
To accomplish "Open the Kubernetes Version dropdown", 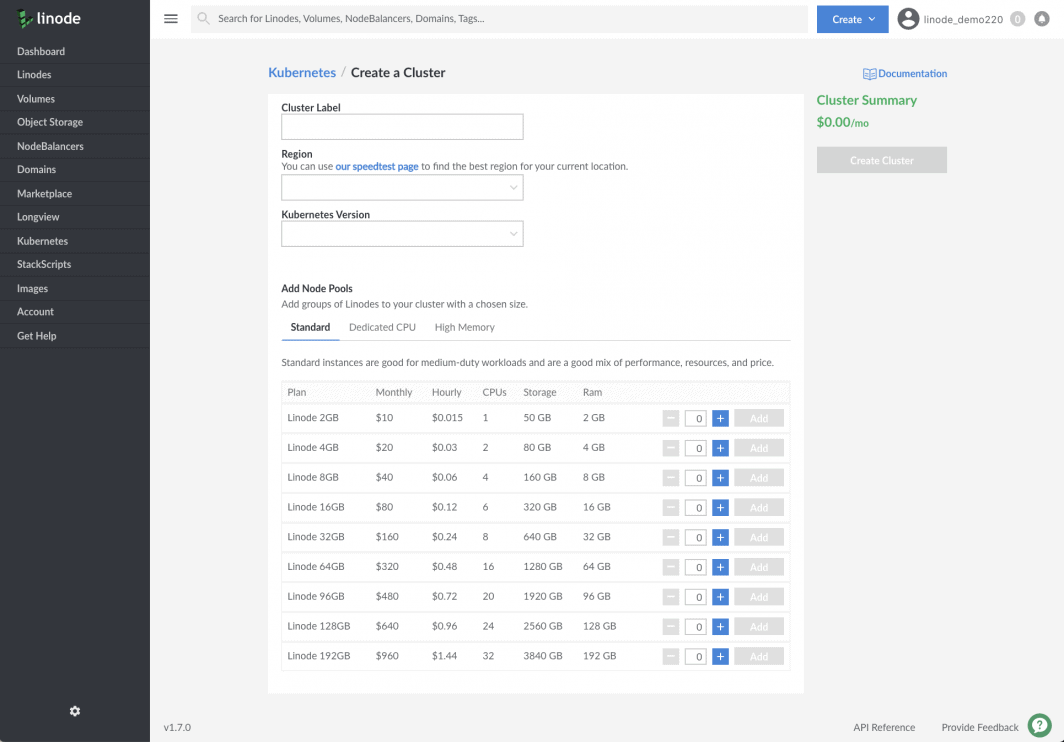I will point(402,234).
